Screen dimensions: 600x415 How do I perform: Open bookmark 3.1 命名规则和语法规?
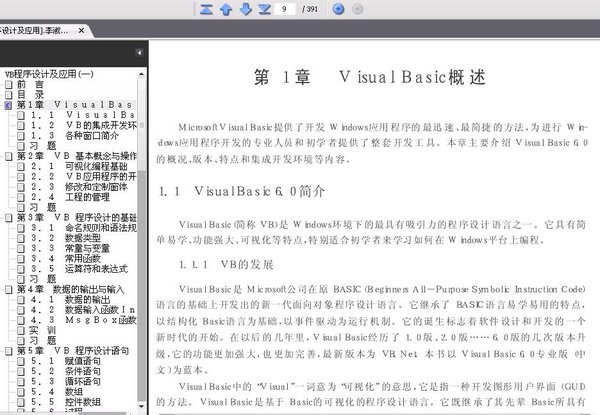coord(83,228)
